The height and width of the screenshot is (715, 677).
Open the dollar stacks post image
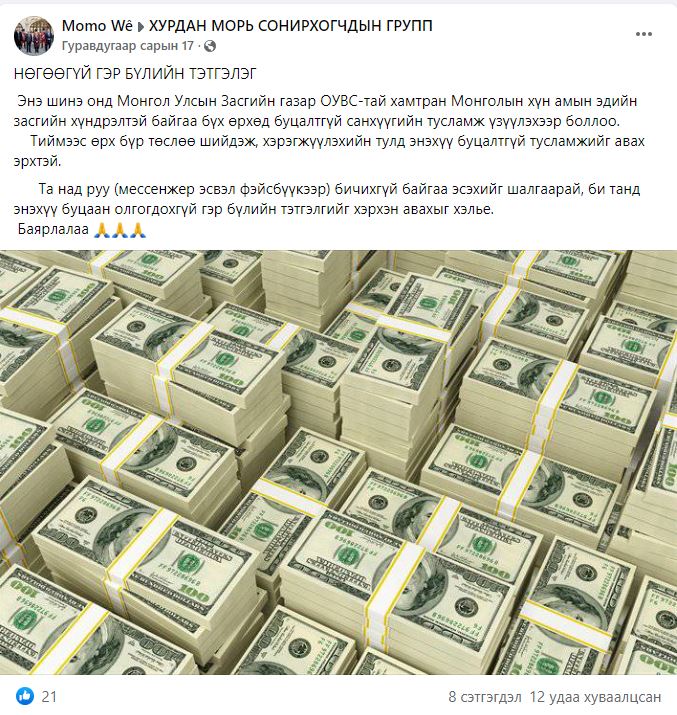click(x=338, y=462)
